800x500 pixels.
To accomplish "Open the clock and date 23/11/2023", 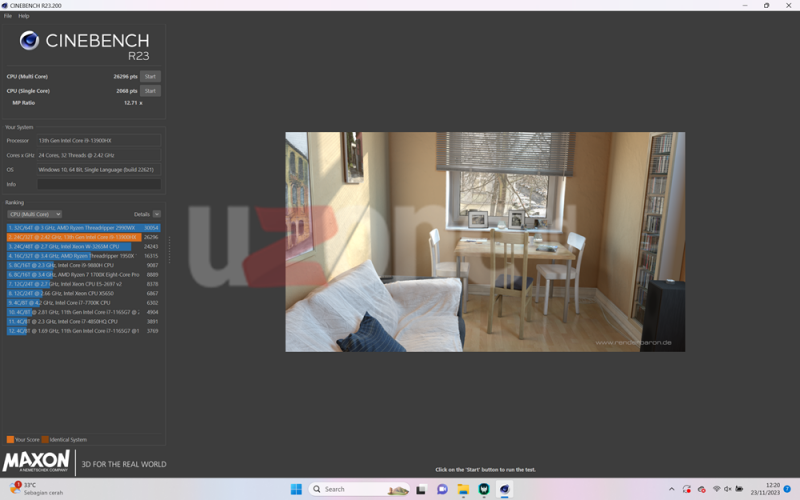I will coord(765,489).
